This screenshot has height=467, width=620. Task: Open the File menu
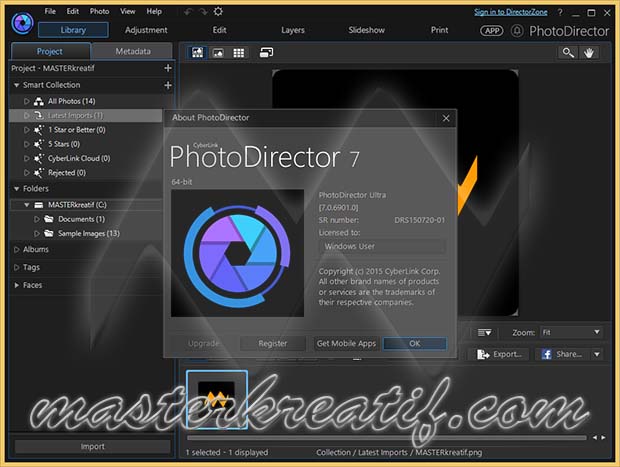(50, 11)
